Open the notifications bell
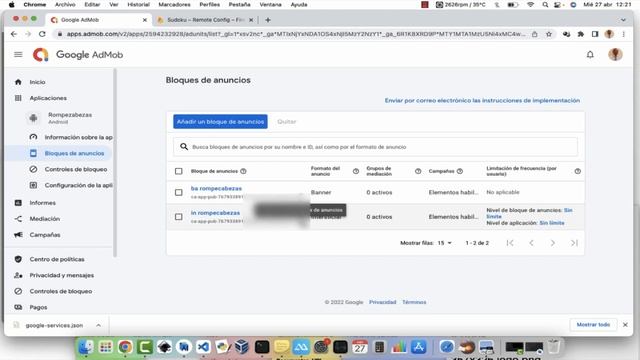Viewport: 640px width, 360px height. [590, 54]
